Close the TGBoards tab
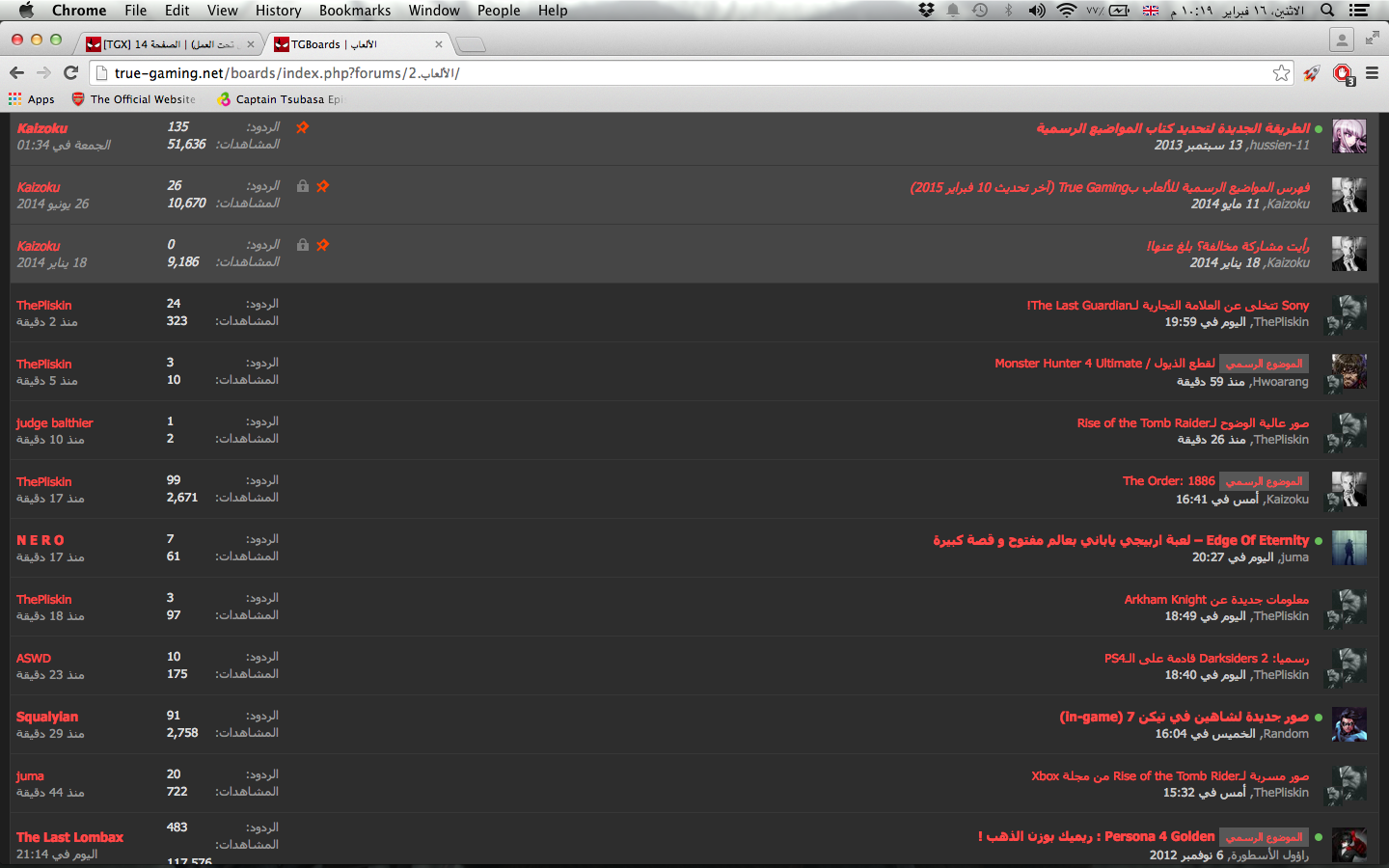The image size is (1389, 868). pos(439,44)
